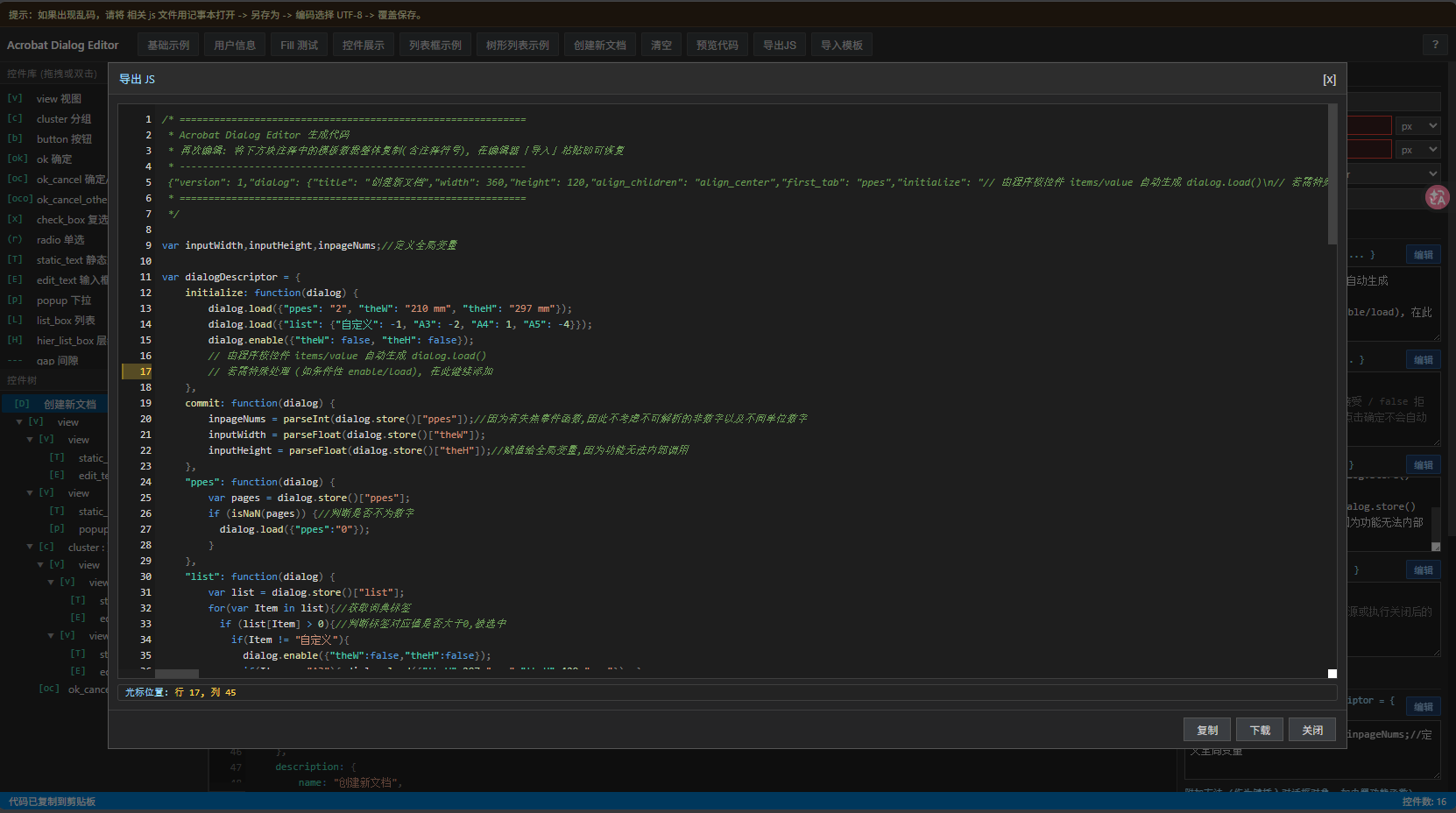1456x813 pixels.
Task: Click the first red-bordered size input field
Action: pos(1369,126)
